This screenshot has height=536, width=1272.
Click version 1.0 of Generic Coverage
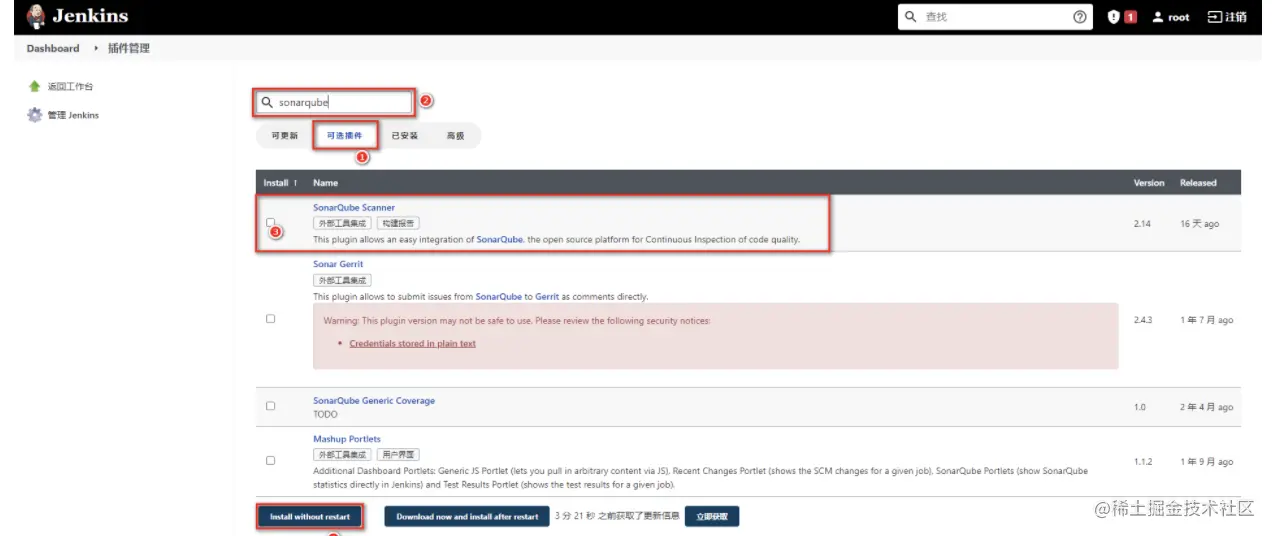(1139, 407)
